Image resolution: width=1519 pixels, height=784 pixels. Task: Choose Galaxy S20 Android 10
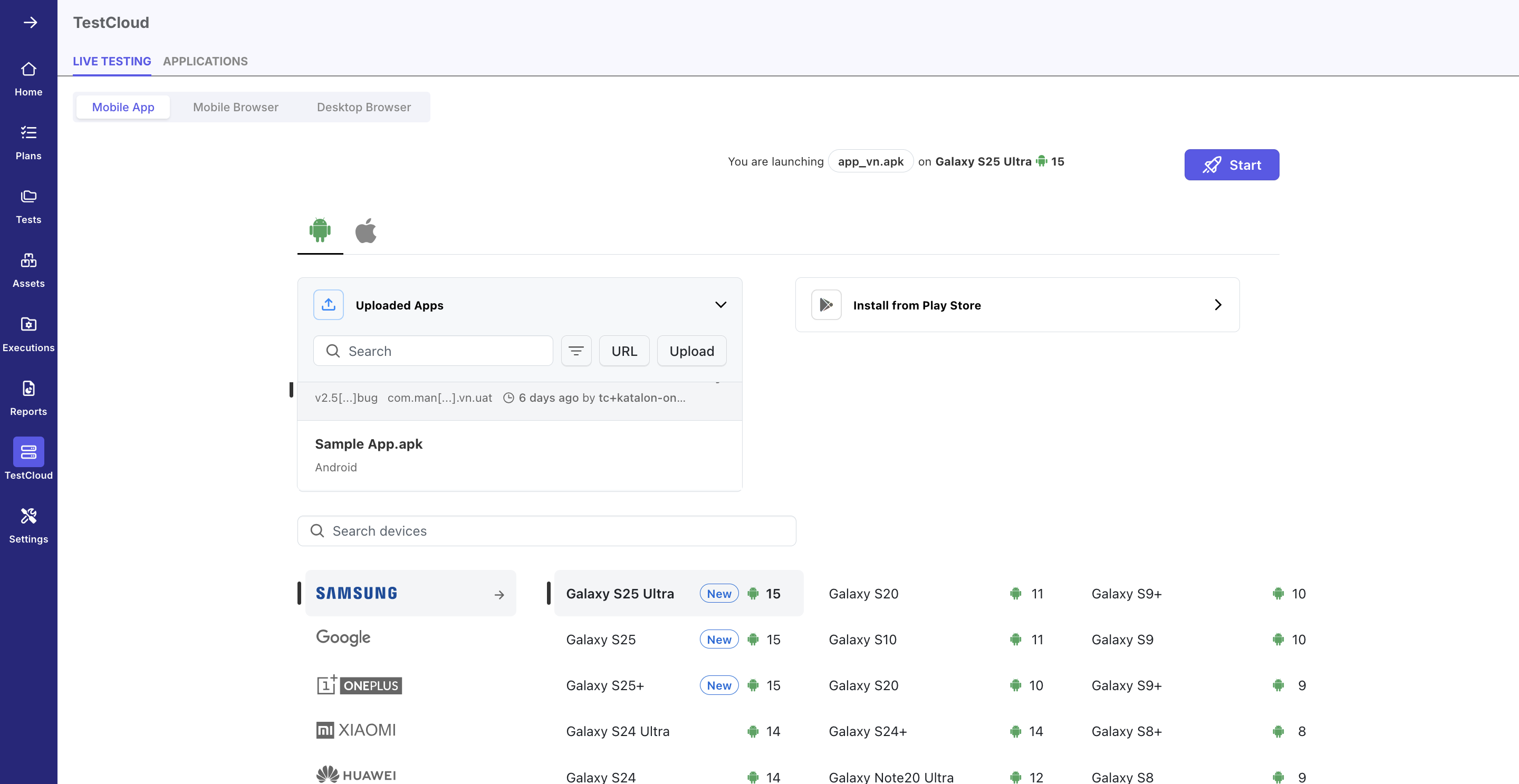pos(941,685)
